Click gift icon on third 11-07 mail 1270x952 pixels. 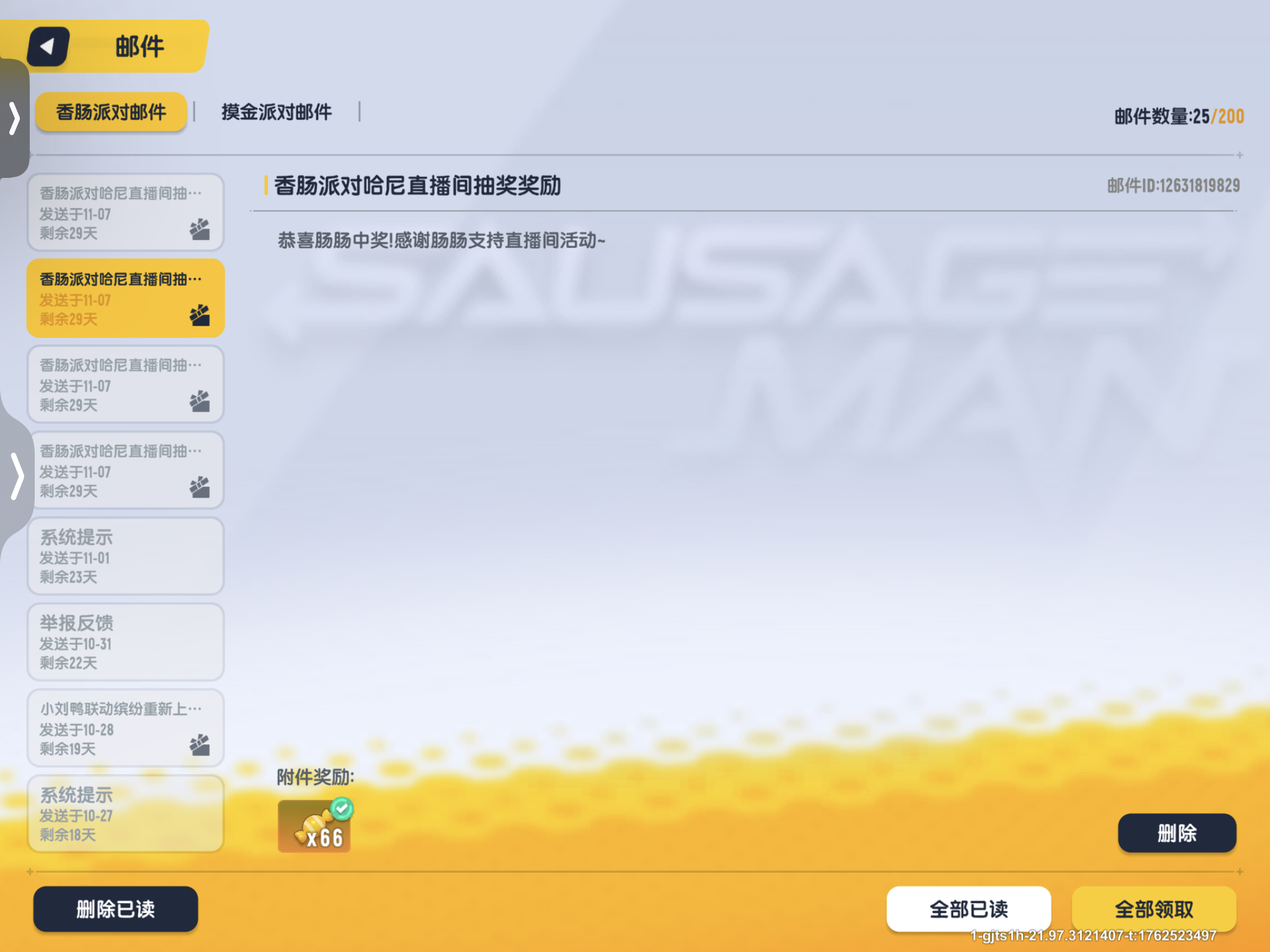point(200,401)
